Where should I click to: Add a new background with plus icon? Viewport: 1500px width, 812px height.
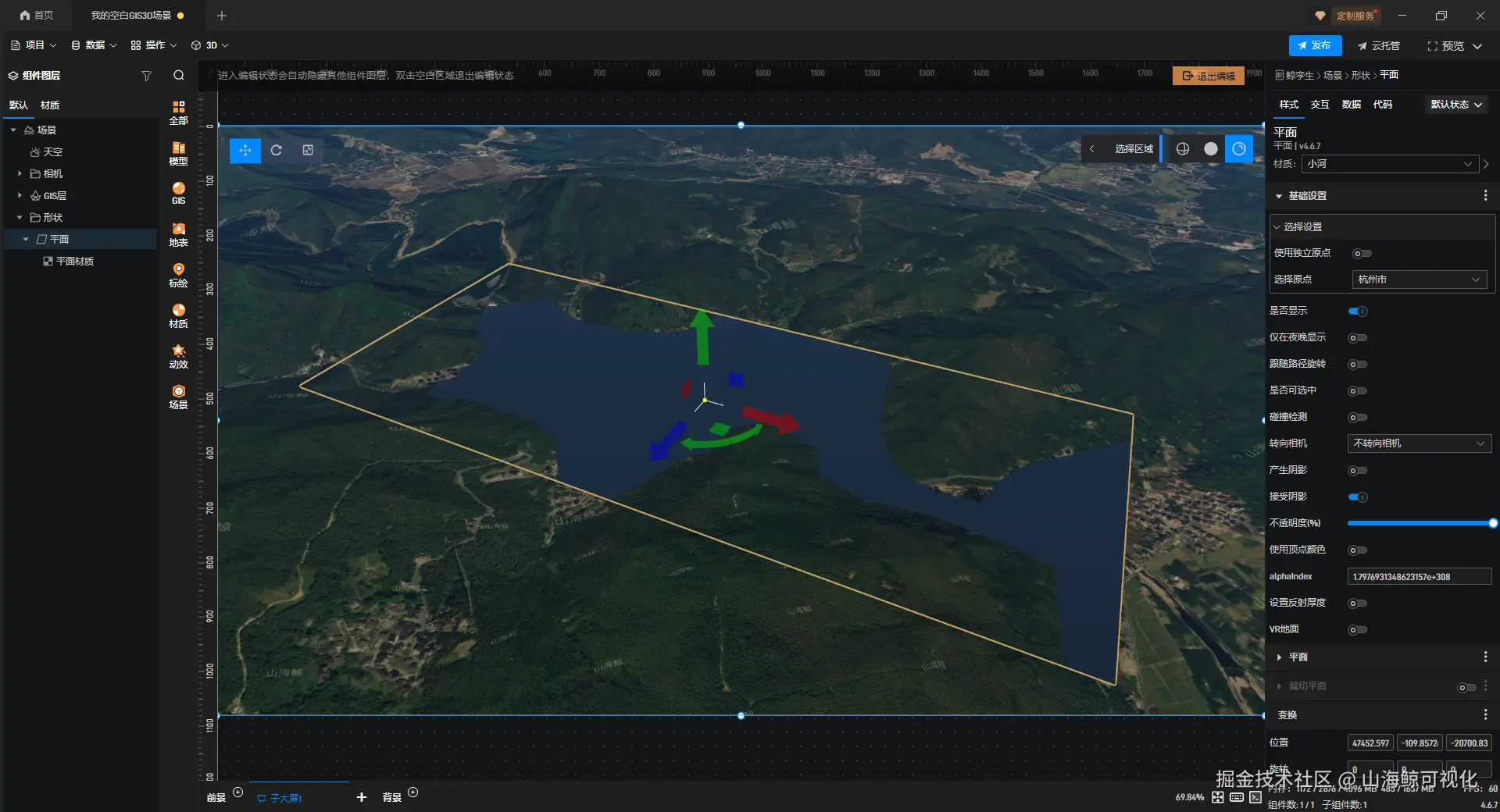pos(413,792)
